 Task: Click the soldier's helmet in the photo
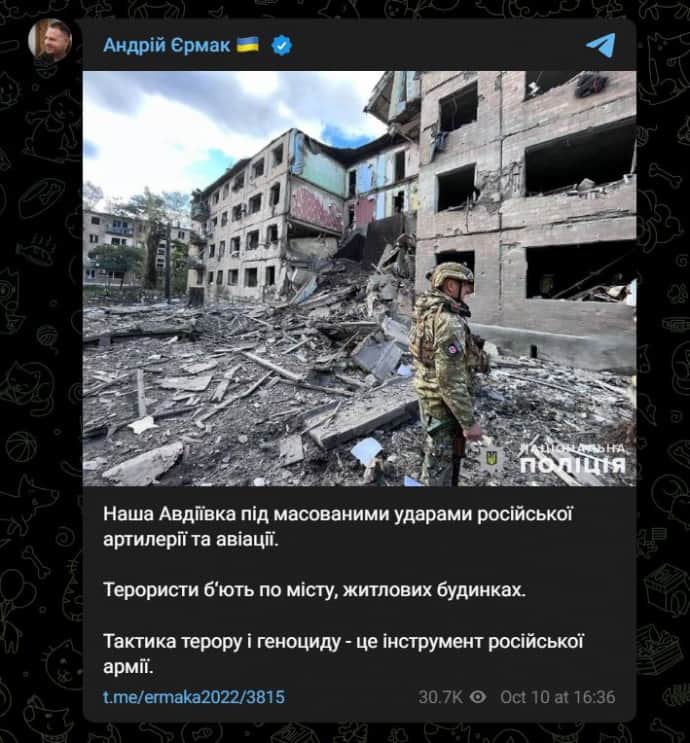pyautogui.click(x=452, y=274)
